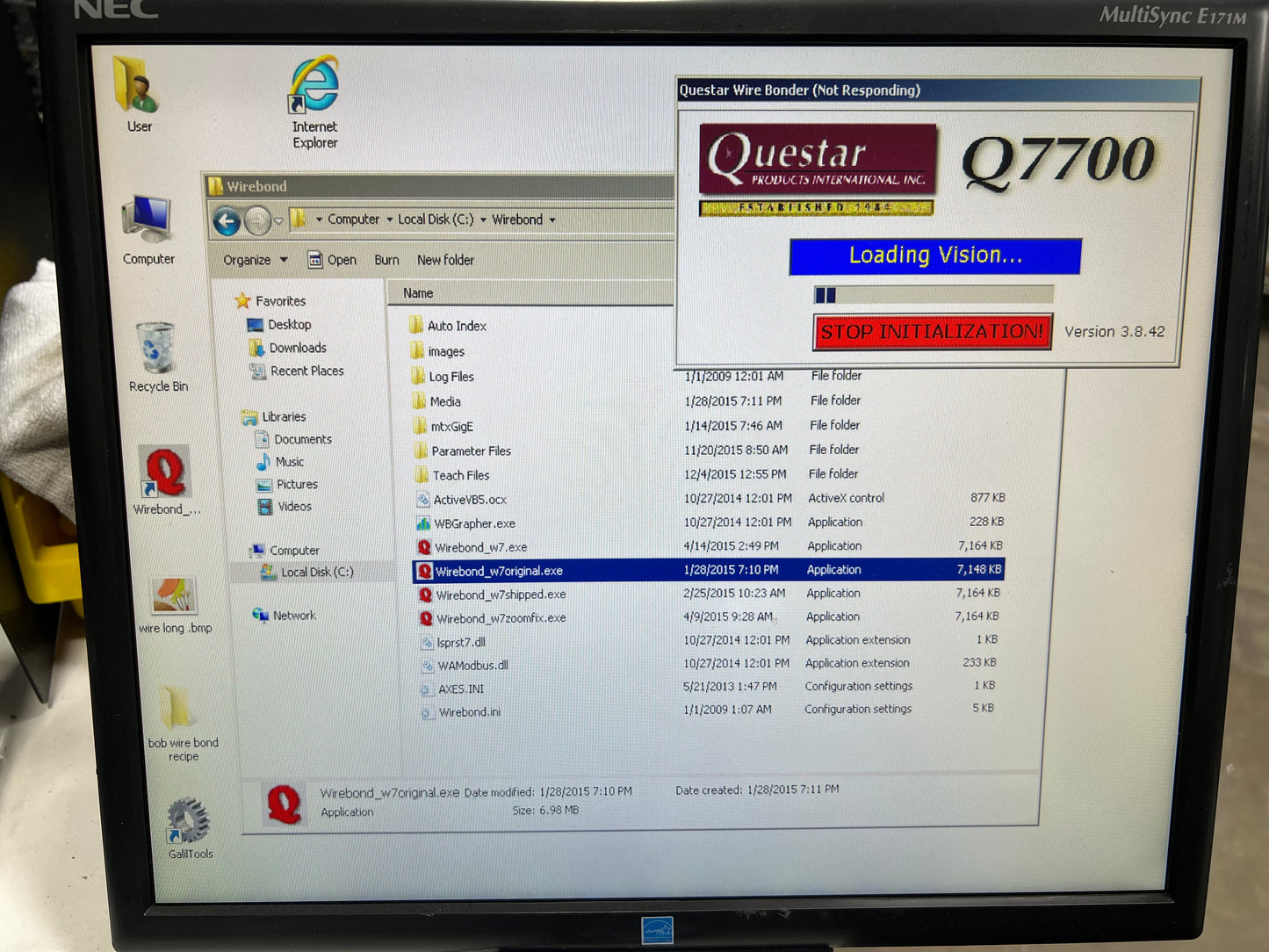Image resolution: width=1269 pixels, height=952 pixels.
Task: Expand the Local Disk (C:) breadcrumb dropdown arrow
Action: click(483, 220)
